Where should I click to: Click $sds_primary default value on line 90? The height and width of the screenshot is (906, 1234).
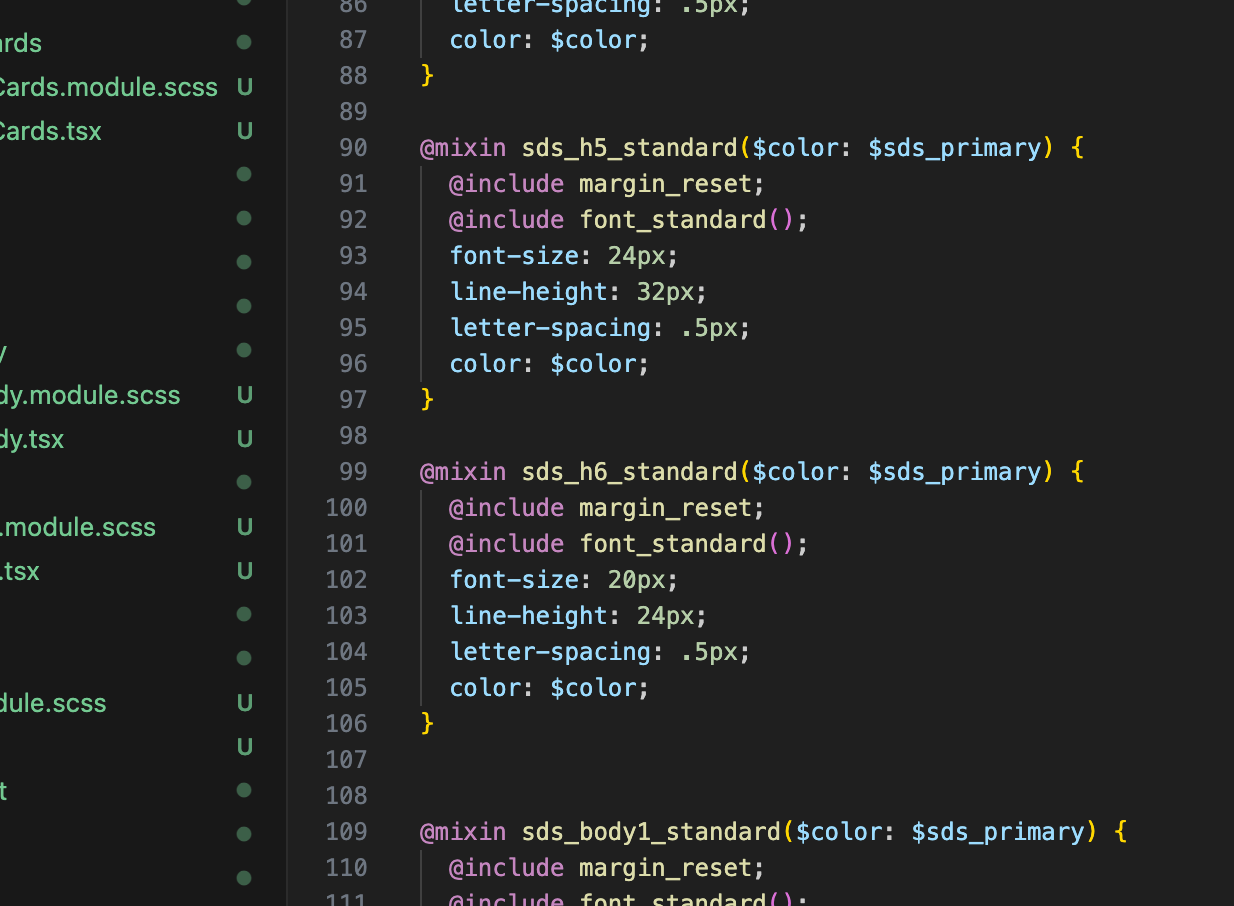click(954, 148)
